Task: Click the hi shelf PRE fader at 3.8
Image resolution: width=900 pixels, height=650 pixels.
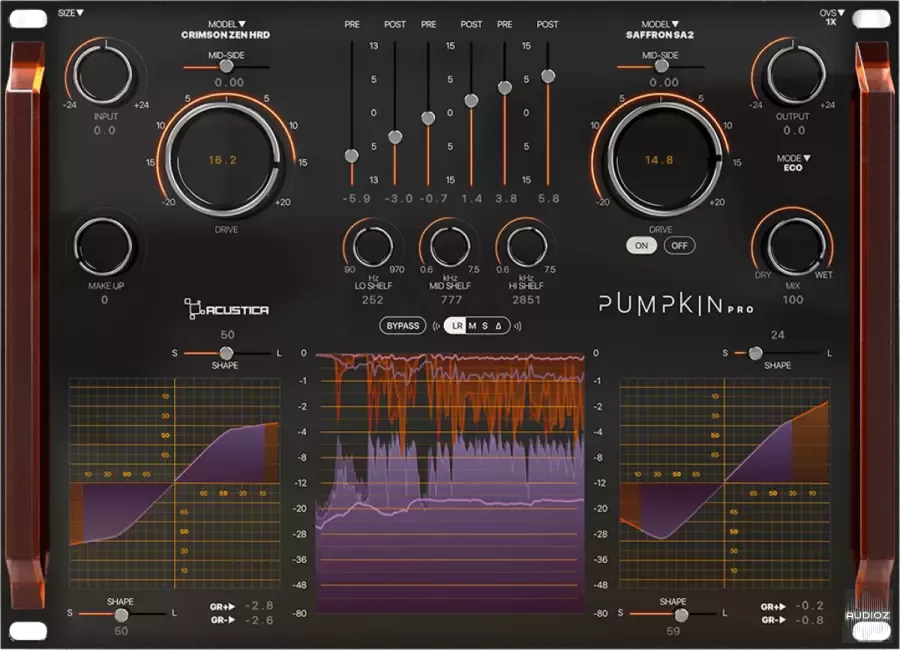Action: (x=505, y=87)
